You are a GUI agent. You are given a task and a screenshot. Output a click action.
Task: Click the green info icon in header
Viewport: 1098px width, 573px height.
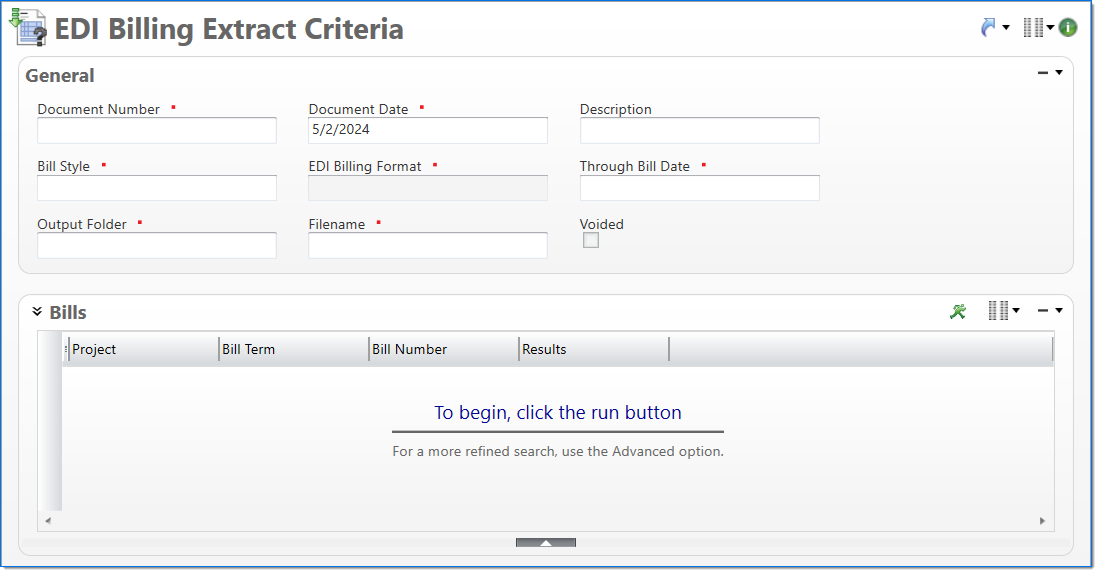click(x=1068, y=28)
